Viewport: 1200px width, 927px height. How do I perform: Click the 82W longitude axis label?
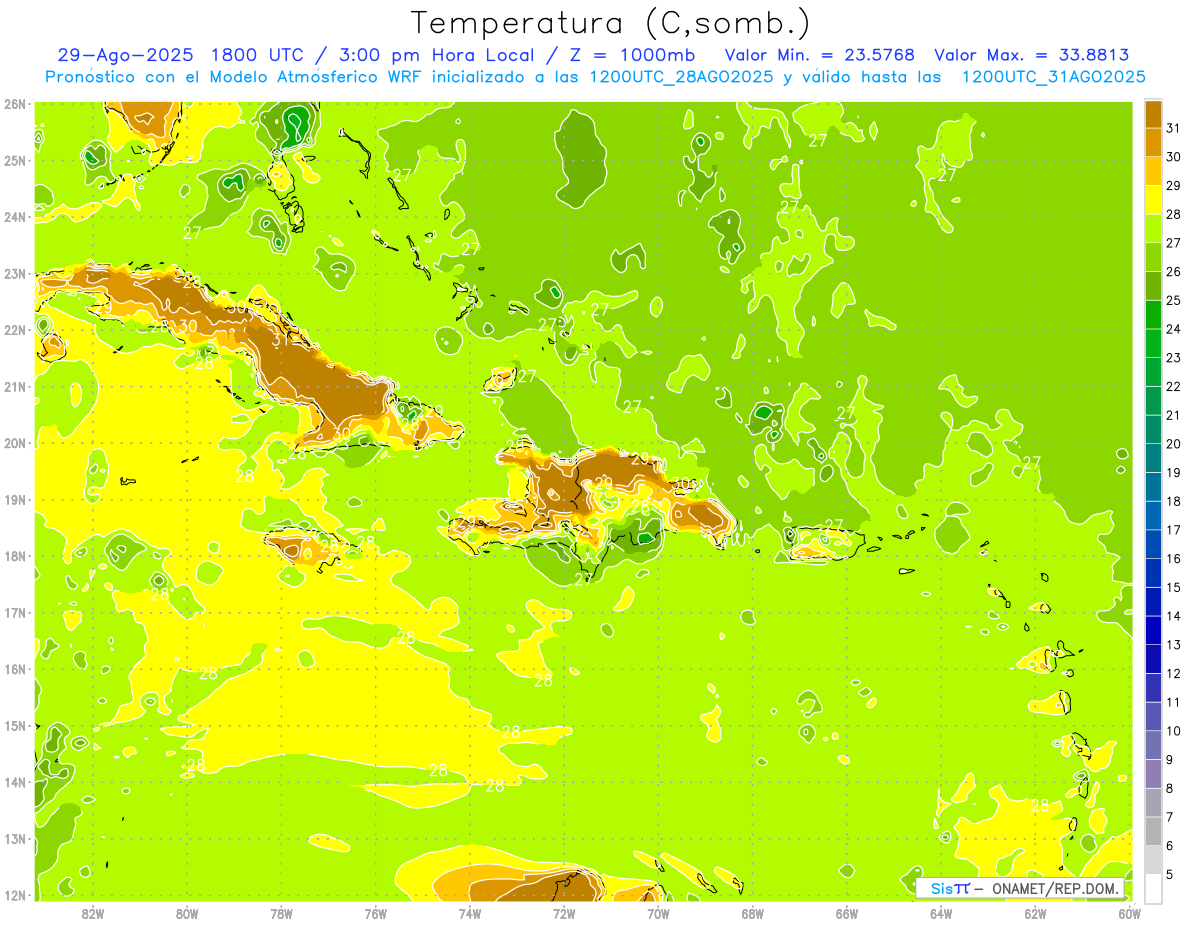93,913
